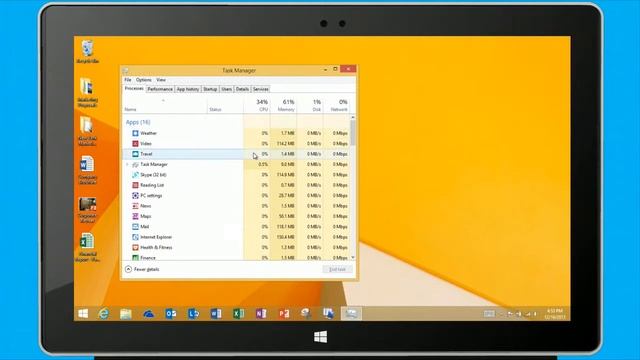The width and height of the screenshot is (640, 360).
Task: Select the Weather process name
Action: [x=148, y=133]
